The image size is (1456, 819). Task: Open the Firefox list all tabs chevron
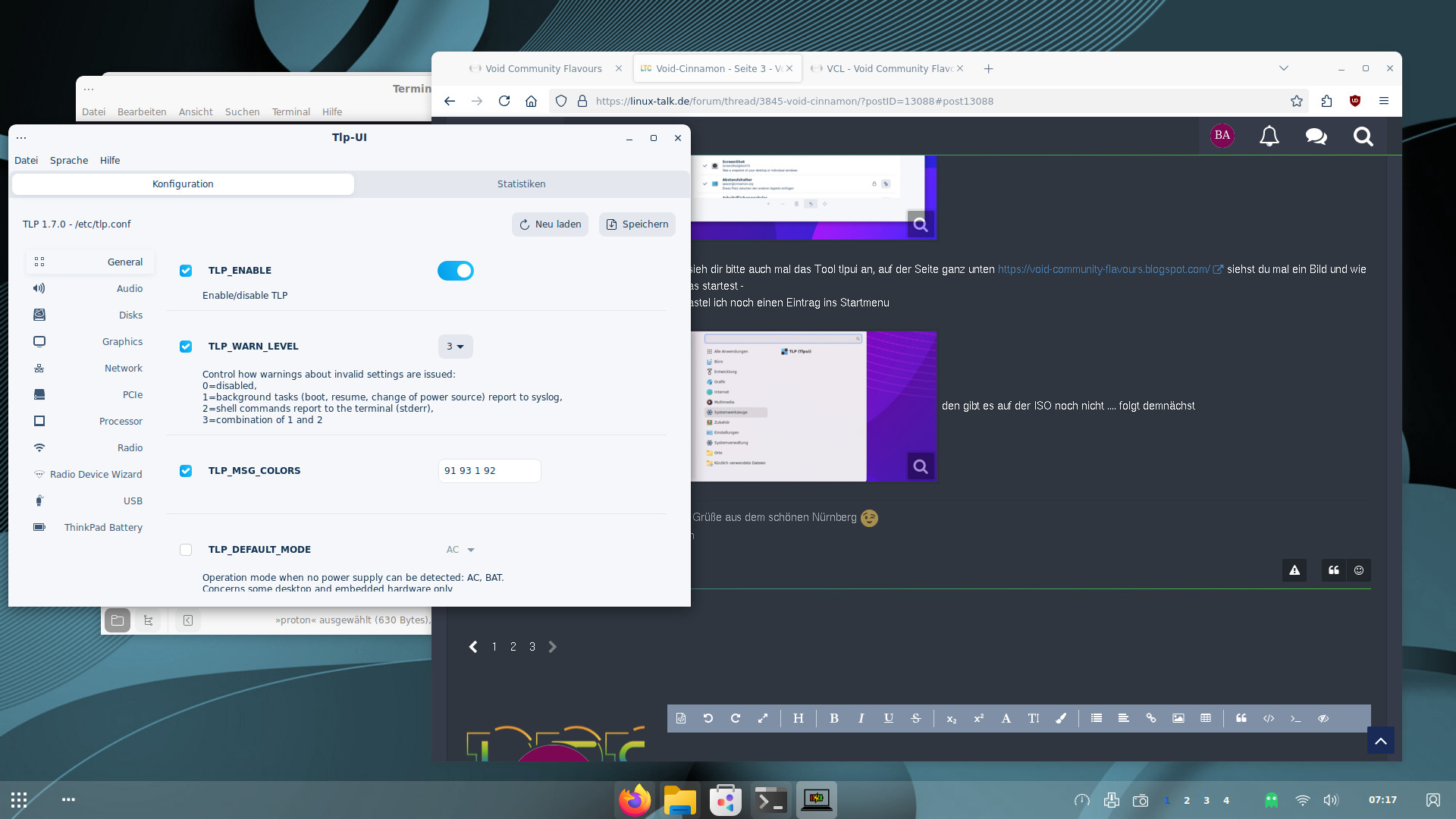coord(1283,68)
